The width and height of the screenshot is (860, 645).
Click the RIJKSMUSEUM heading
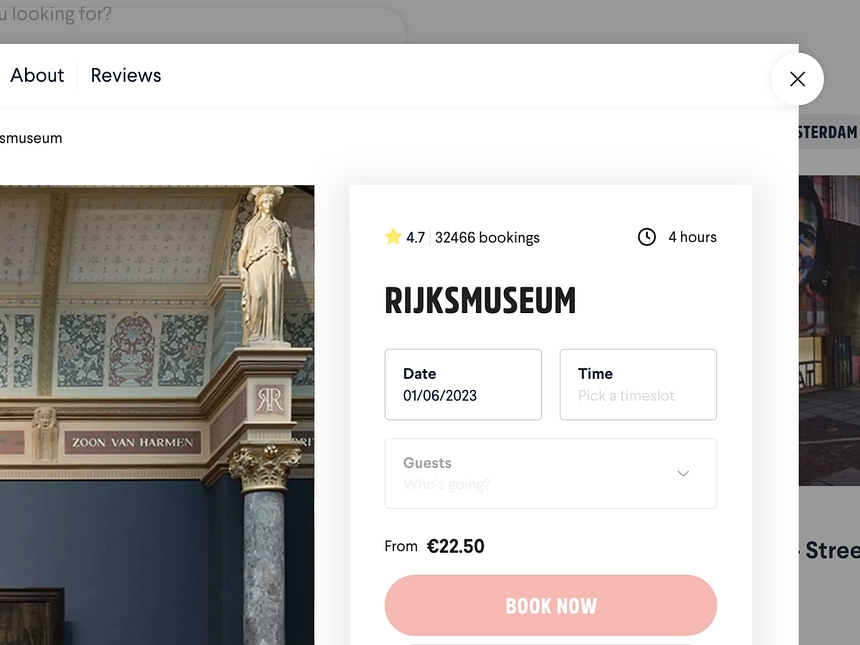[480, 300]
